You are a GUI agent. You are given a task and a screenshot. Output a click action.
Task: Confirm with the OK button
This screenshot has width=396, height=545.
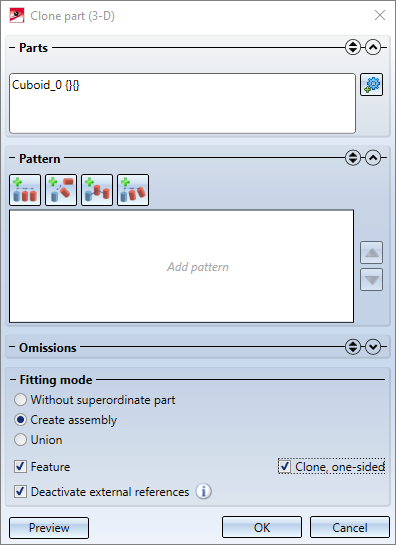[x=262, y=528]
